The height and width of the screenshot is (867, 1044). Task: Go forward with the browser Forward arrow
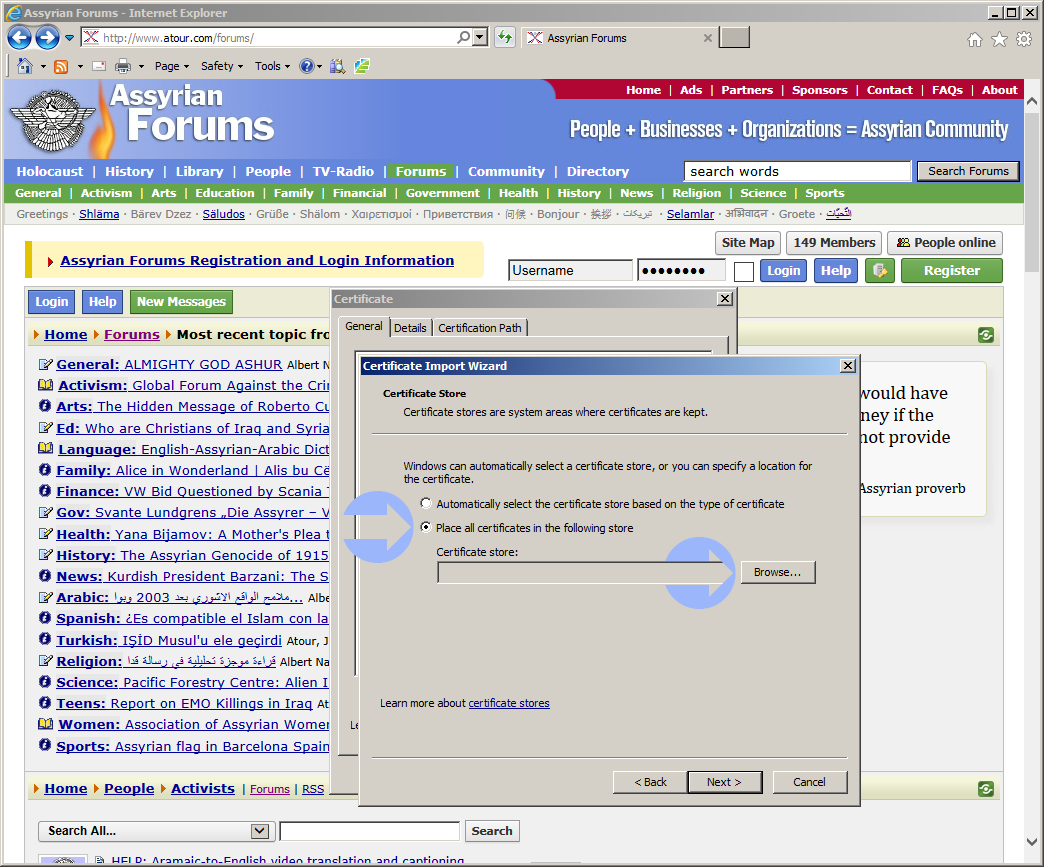coord(47,38)
